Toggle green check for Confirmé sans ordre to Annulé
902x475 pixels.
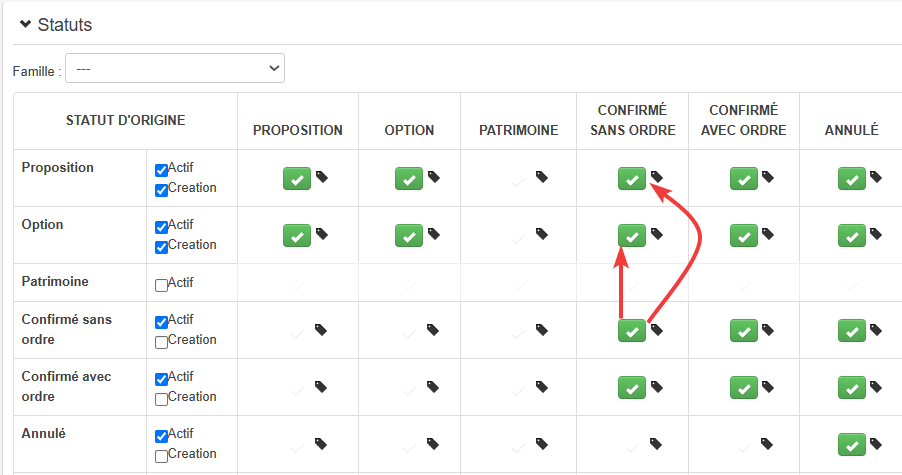coord(851,330)
